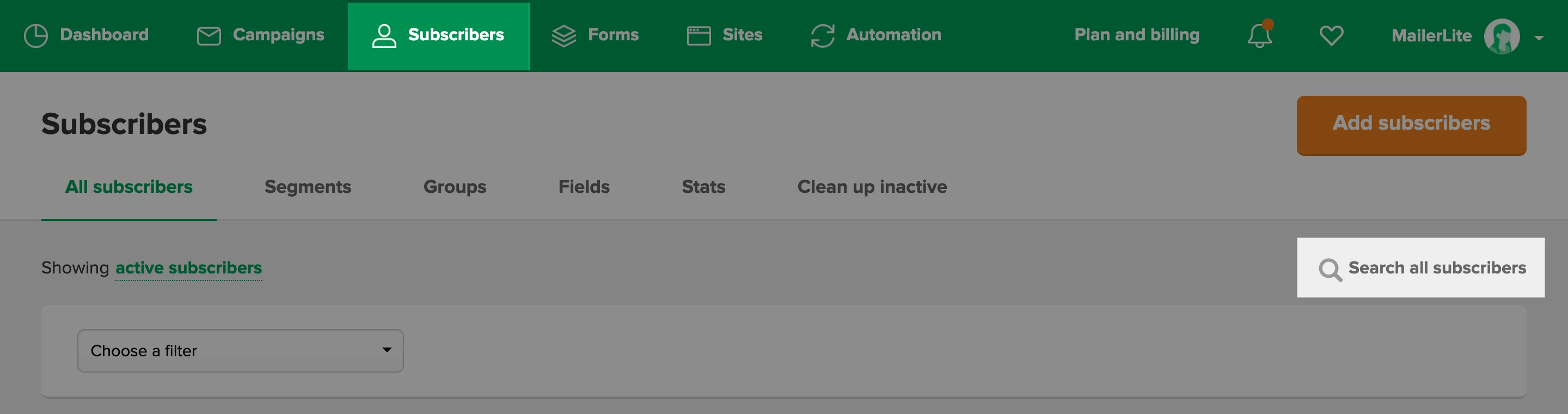Click the Subscribers person icon
This screenshot has height=414, width=1568.
[x=384, y=35]
